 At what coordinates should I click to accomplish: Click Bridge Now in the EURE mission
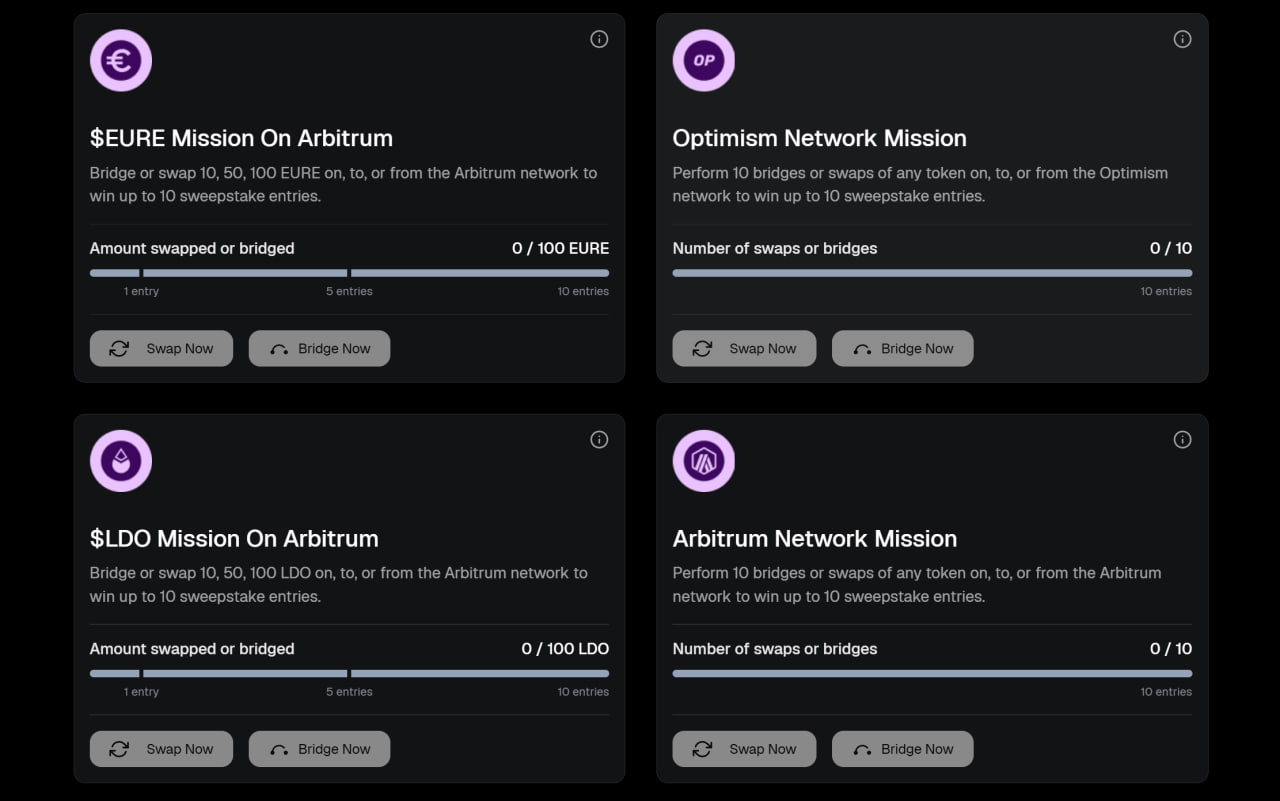pos(319,348)
